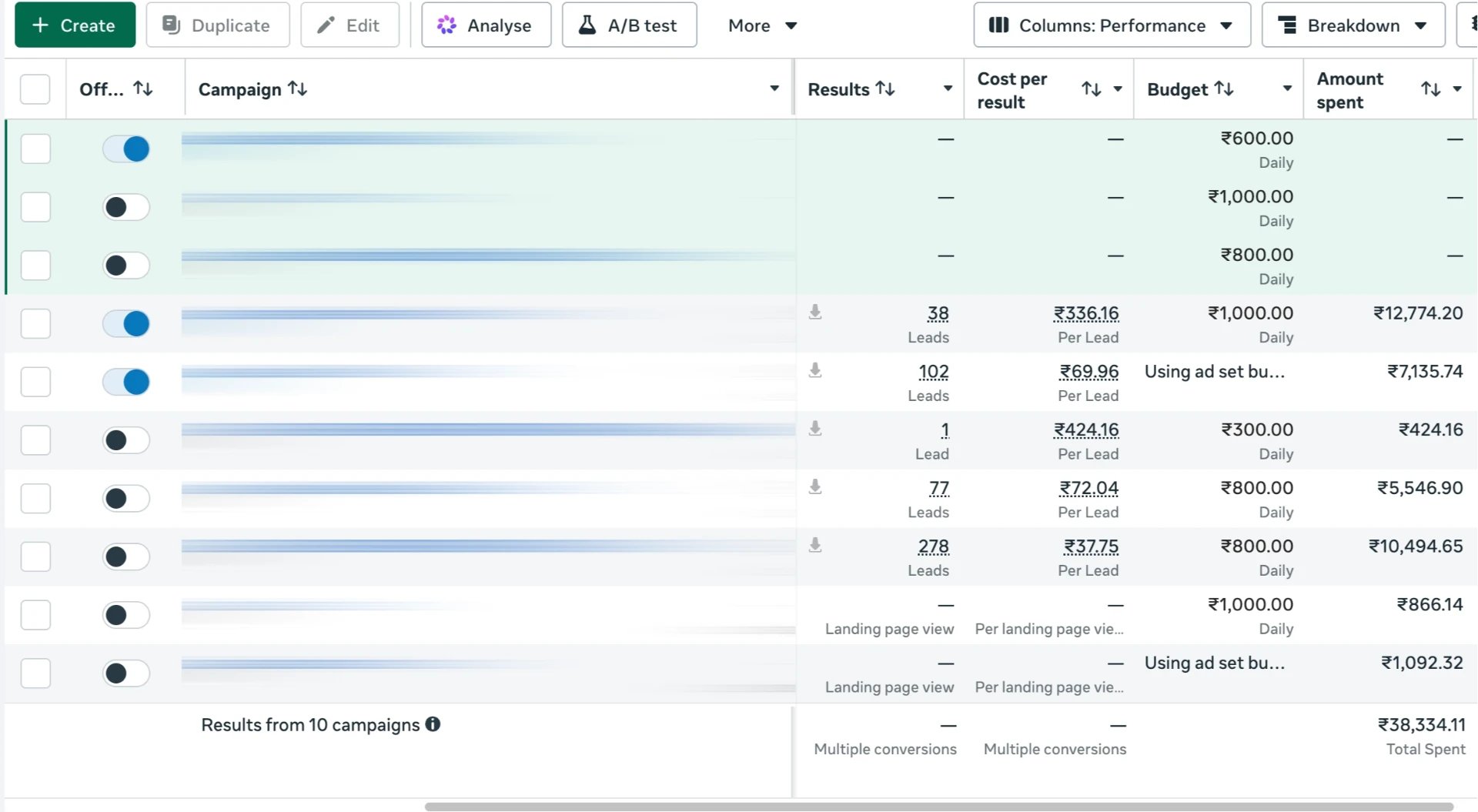Download leads icon for the 1 Lead row

pyautogui.click(x=815, y=428)
